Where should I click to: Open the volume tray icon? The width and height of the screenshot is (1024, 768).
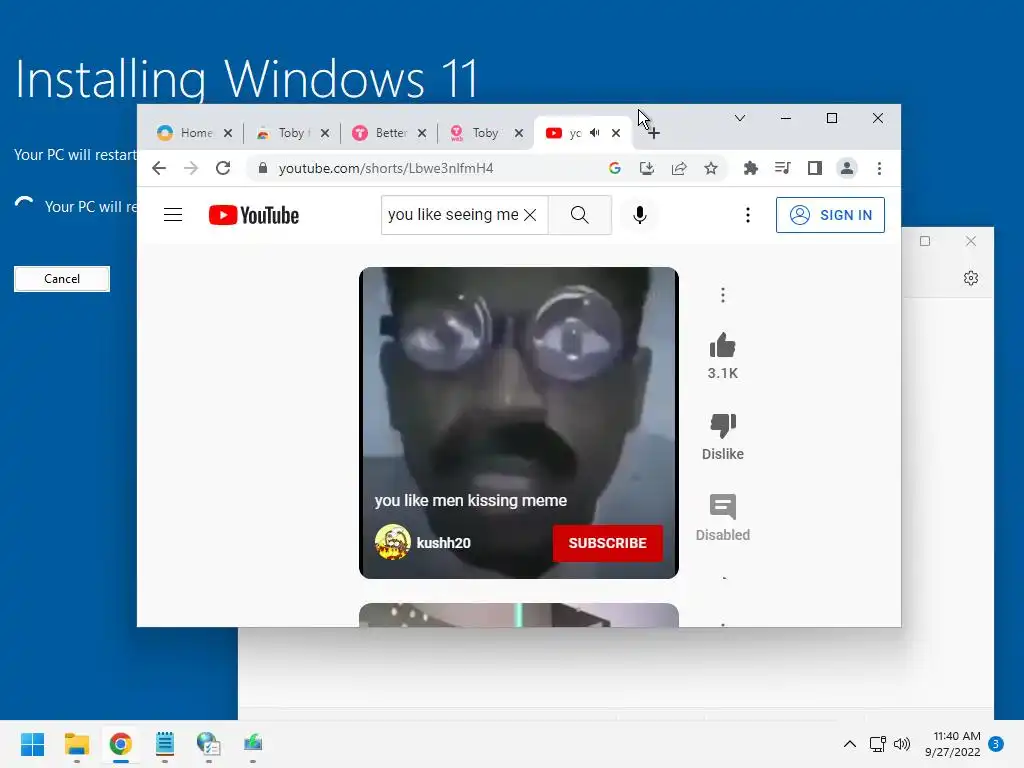[902, 744]
